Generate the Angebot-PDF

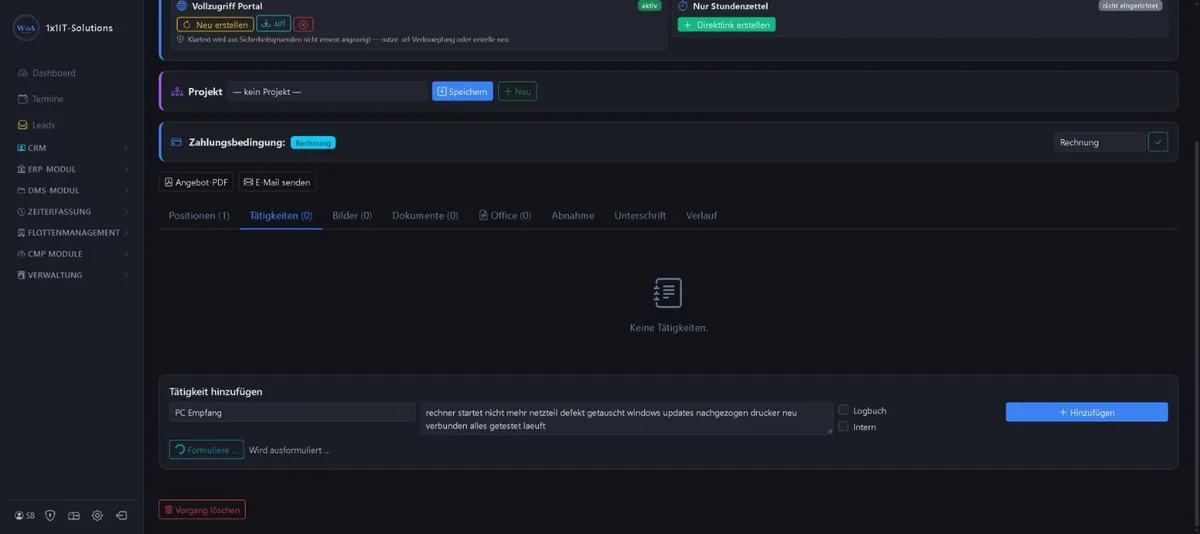196,182
